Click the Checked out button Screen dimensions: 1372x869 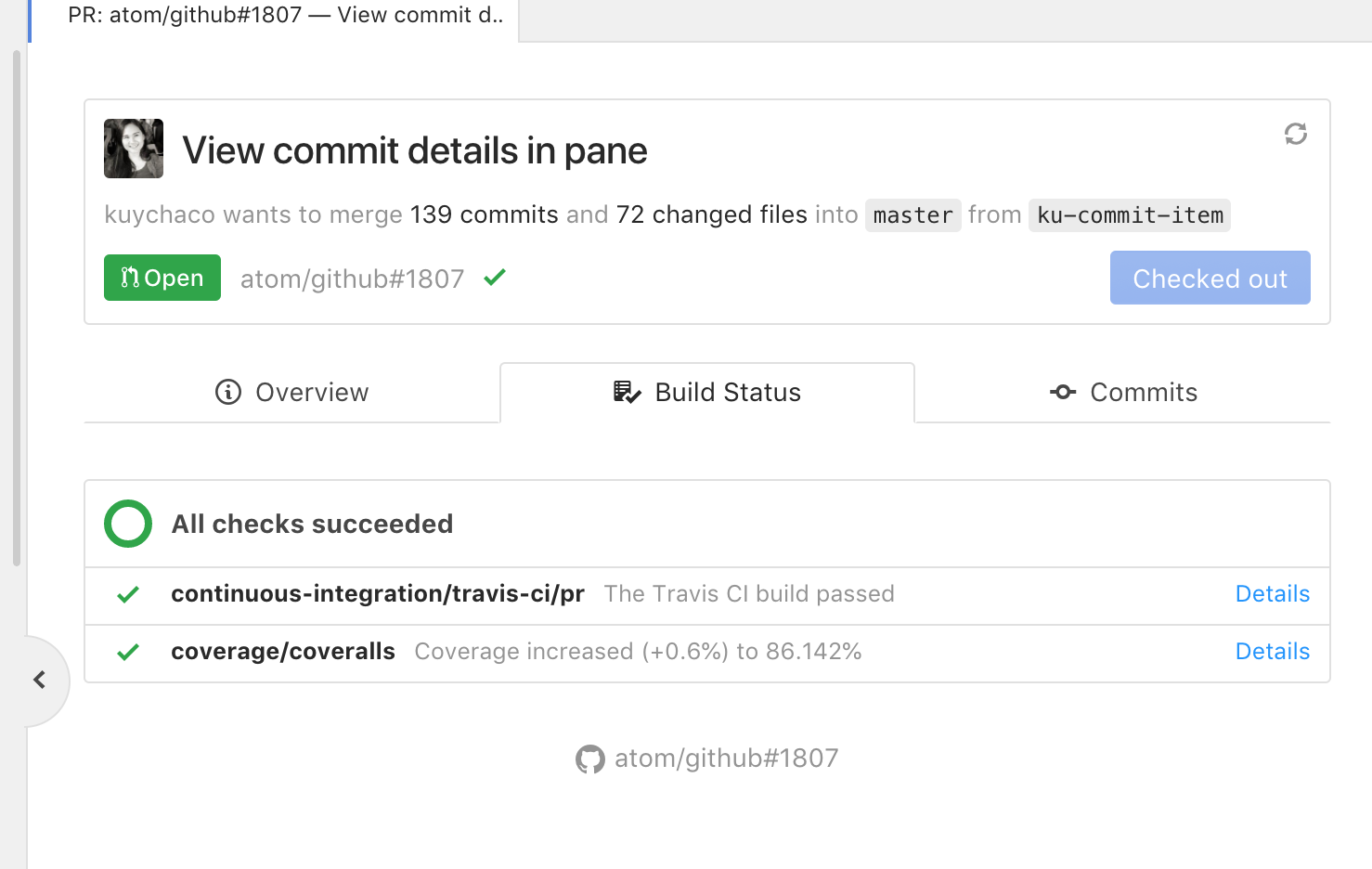[1210, 278]
